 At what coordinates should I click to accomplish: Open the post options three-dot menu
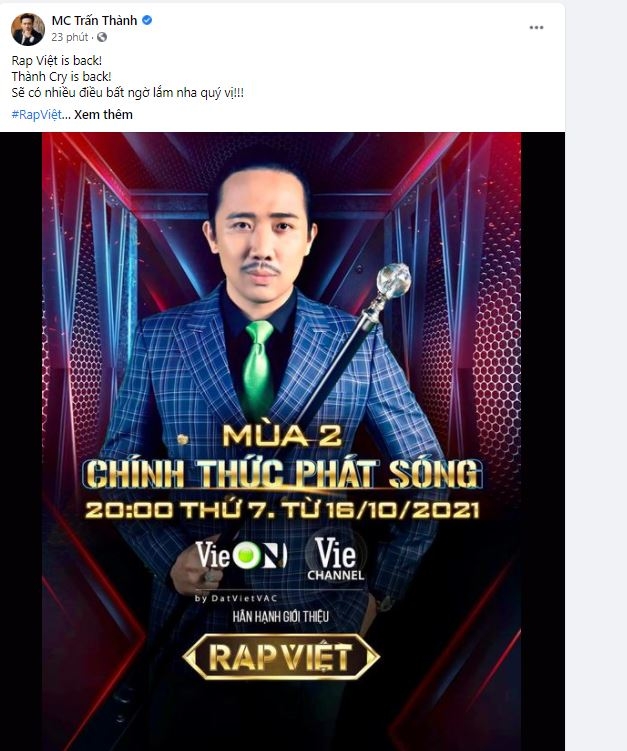[x=536, y=28]
